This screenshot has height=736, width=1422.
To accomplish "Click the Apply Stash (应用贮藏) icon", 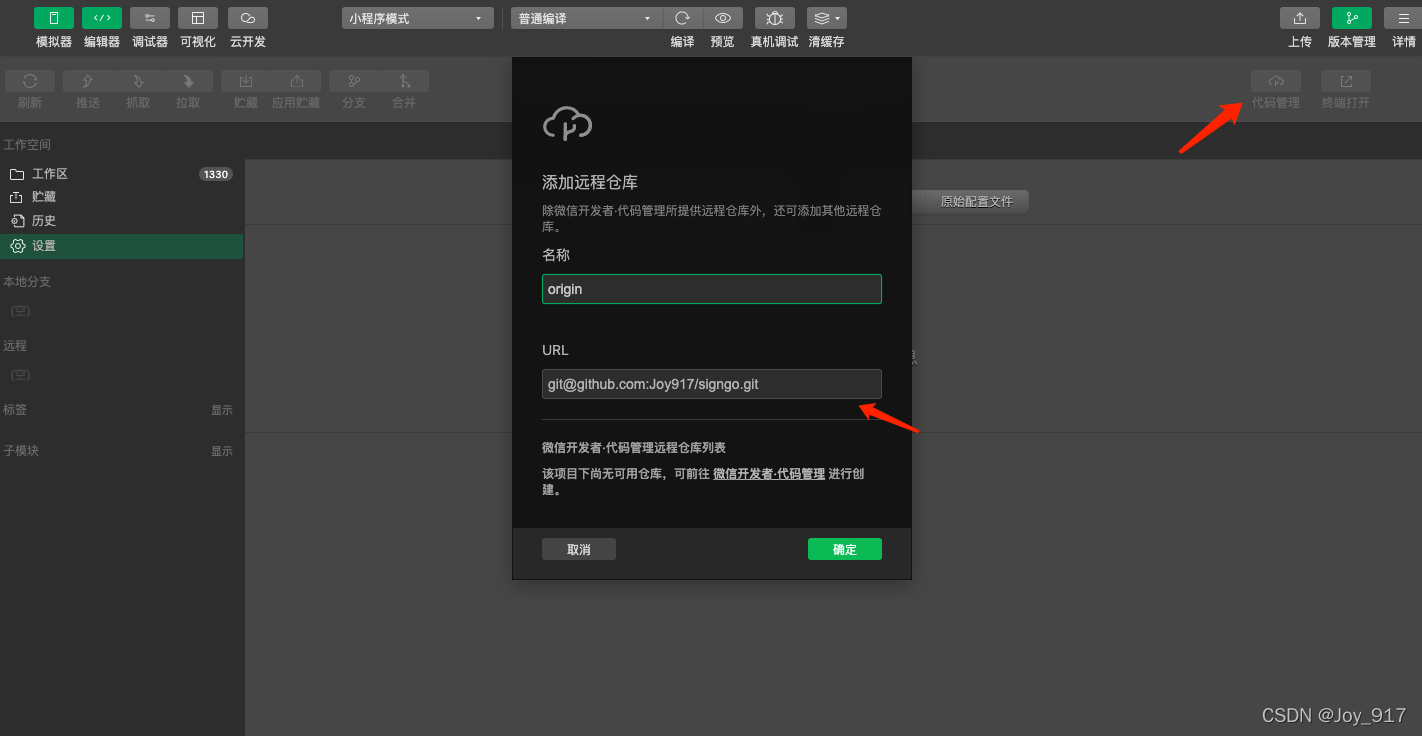I will pos(296,81).
